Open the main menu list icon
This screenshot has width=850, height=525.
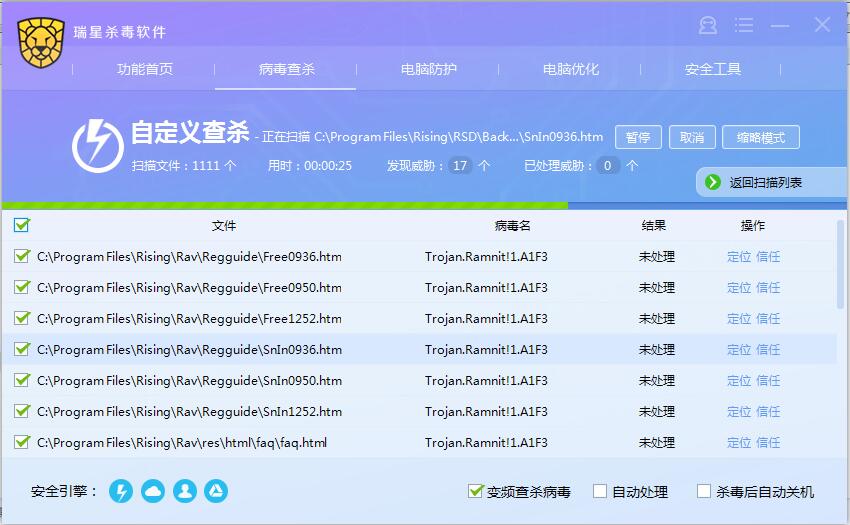[744, 25]
